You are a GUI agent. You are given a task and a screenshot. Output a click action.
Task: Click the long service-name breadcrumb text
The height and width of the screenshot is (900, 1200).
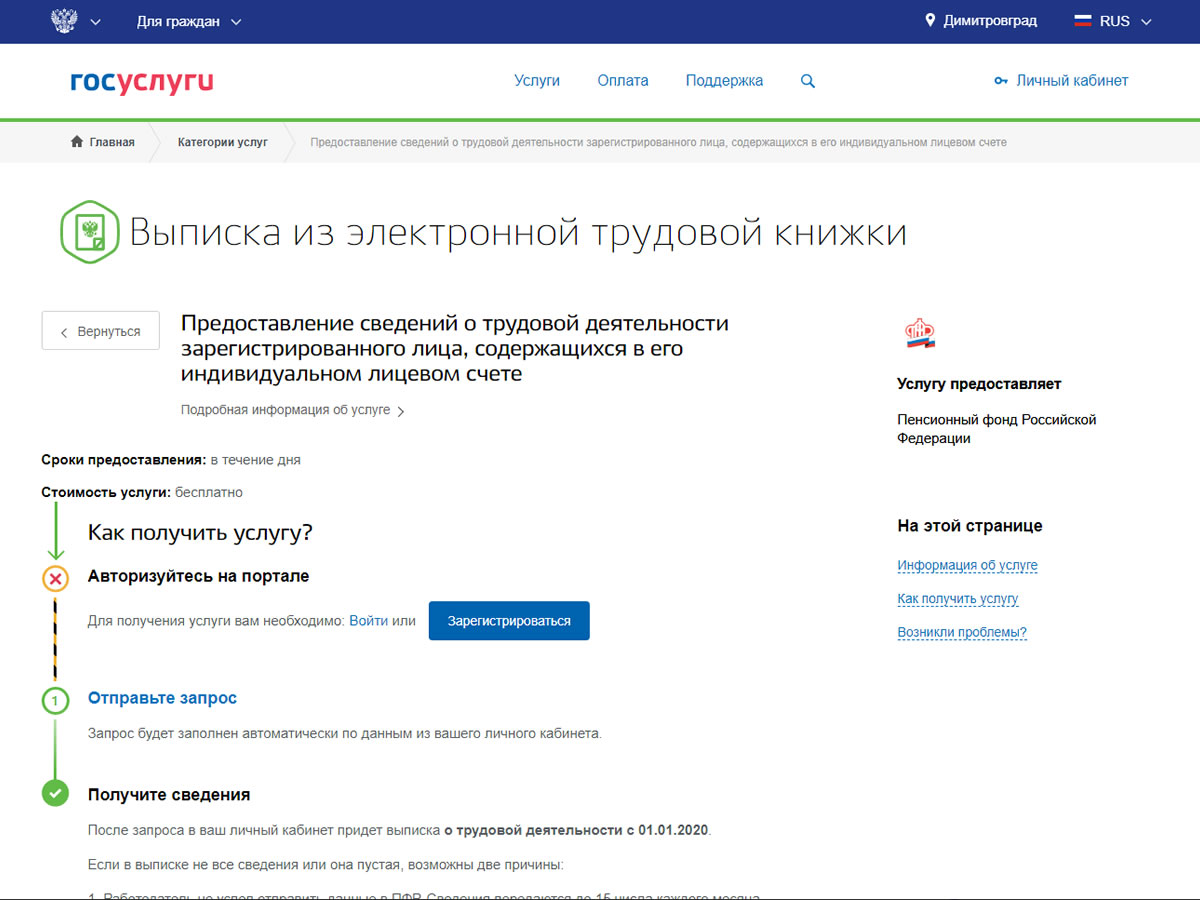[x=658, y=142]
